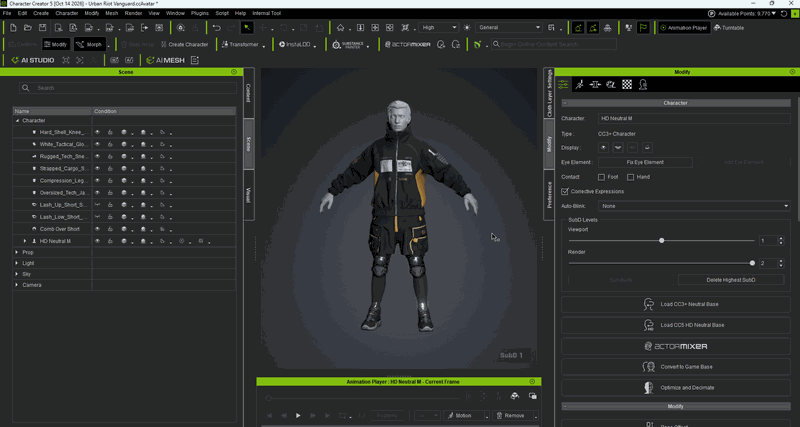Open the File menu
Screen dimensions: 800x427
click(x=7, y=13)
